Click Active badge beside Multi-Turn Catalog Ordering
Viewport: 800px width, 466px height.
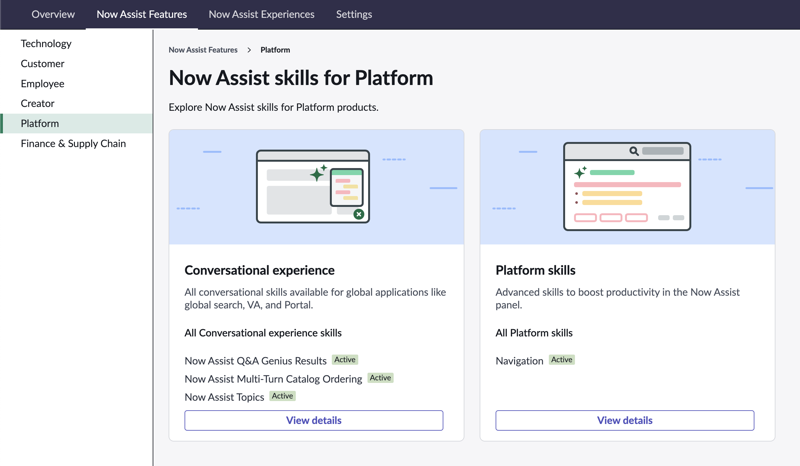click(x=381, y=378)
